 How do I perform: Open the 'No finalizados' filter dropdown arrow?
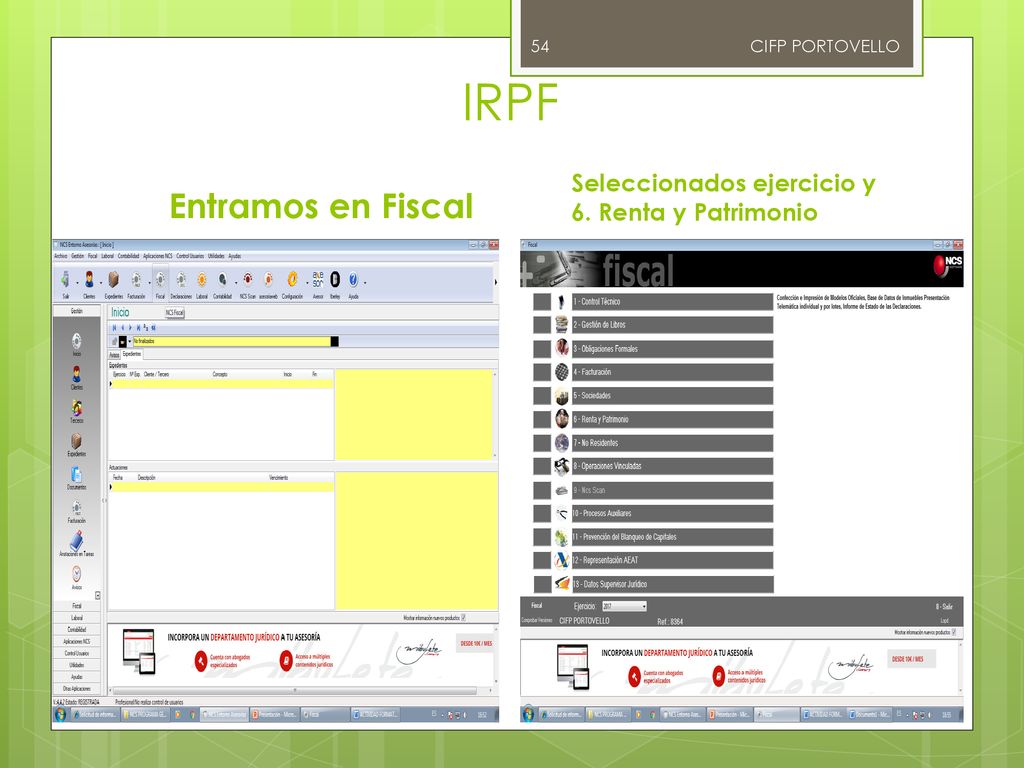[x=129, y=341]
